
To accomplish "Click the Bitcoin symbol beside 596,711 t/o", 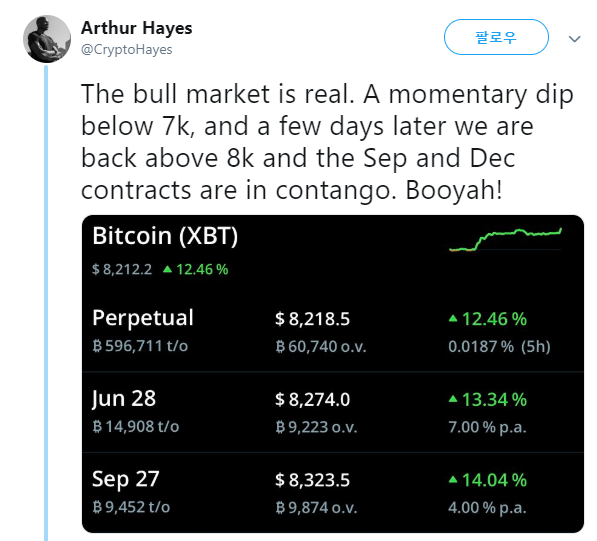I will tap(97, 346).
